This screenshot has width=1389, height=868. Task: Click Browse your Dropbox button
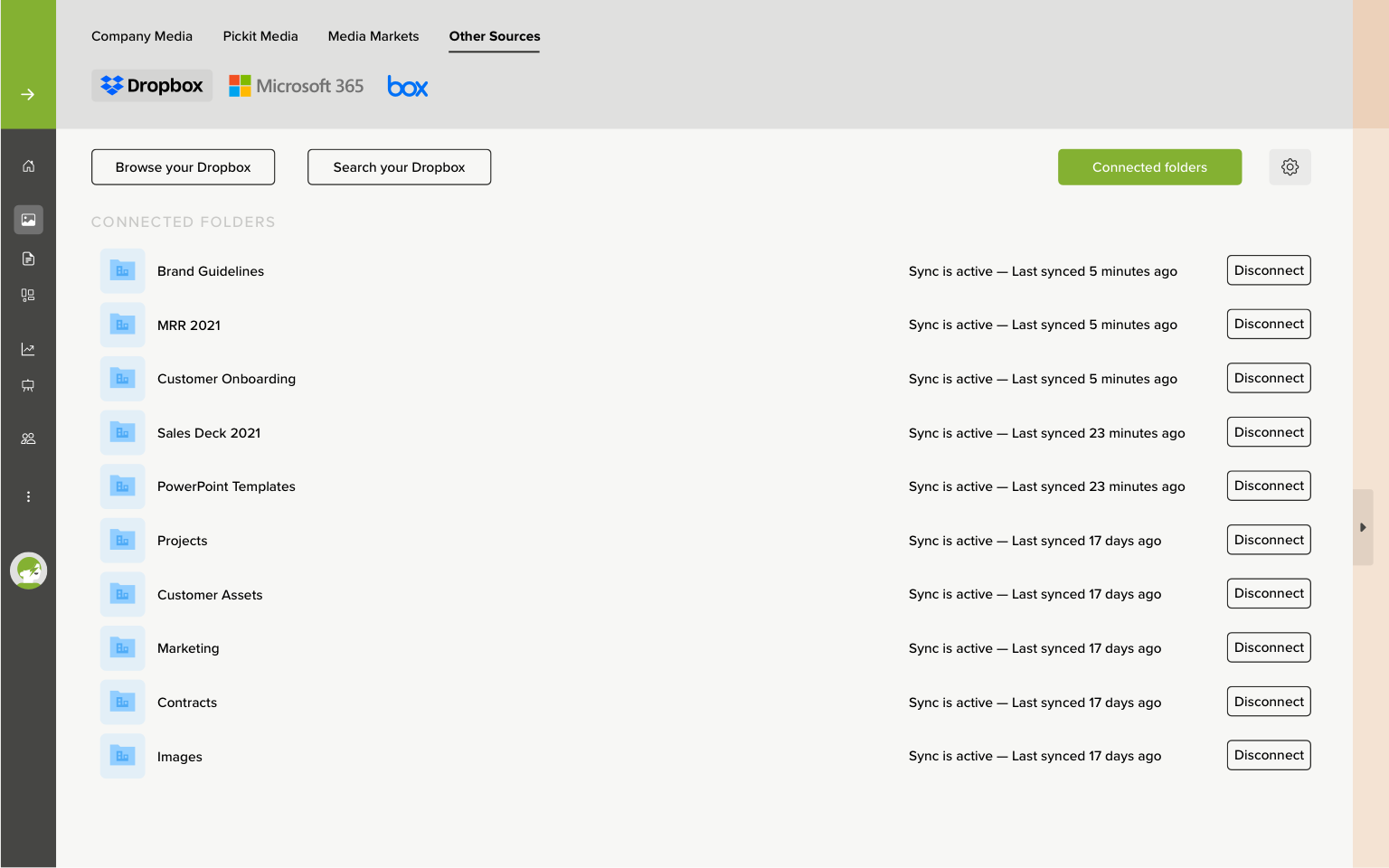click(x=183, y=167)
